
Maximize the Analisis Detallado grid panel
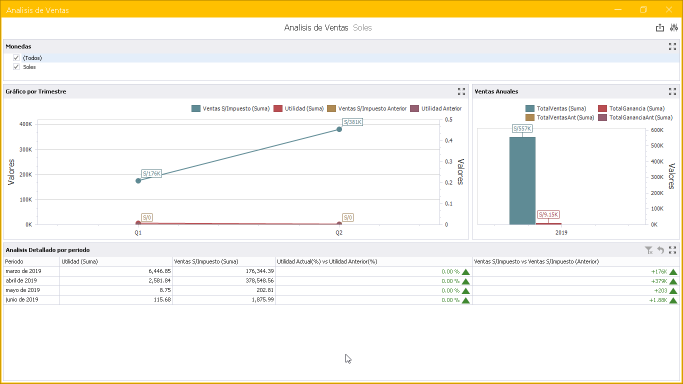(673, 250)
